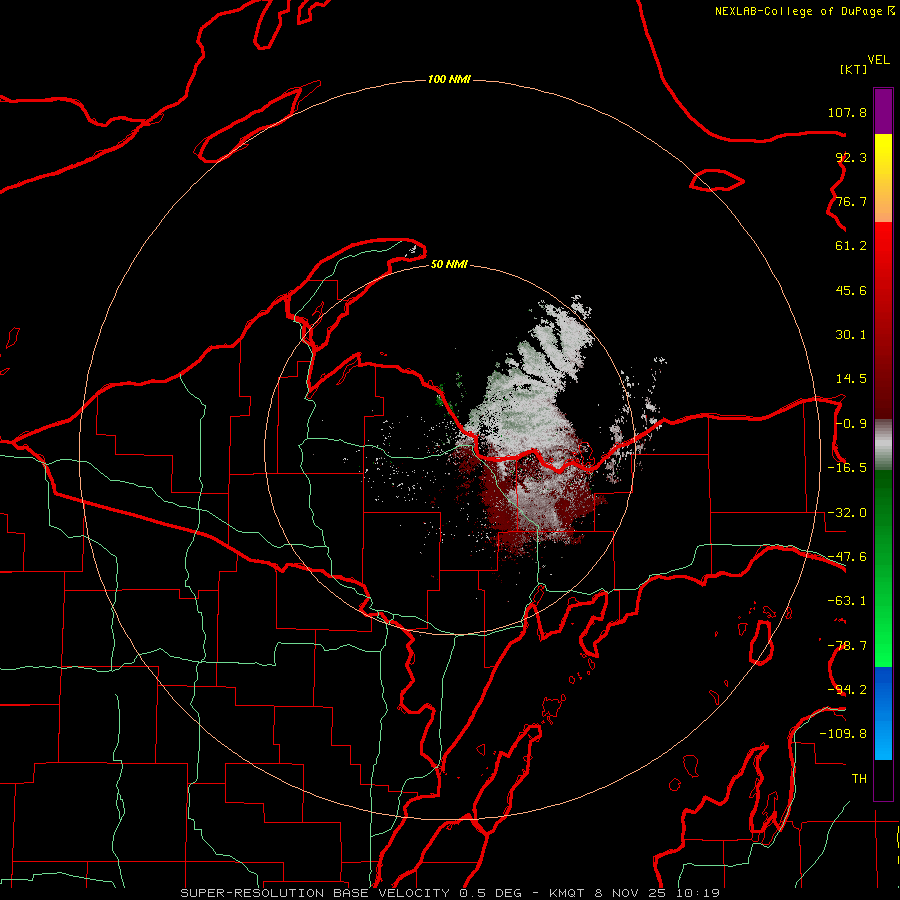Click the gray near-zero segment of the color bar
900x900 pixels.
(x=883, y=445)
